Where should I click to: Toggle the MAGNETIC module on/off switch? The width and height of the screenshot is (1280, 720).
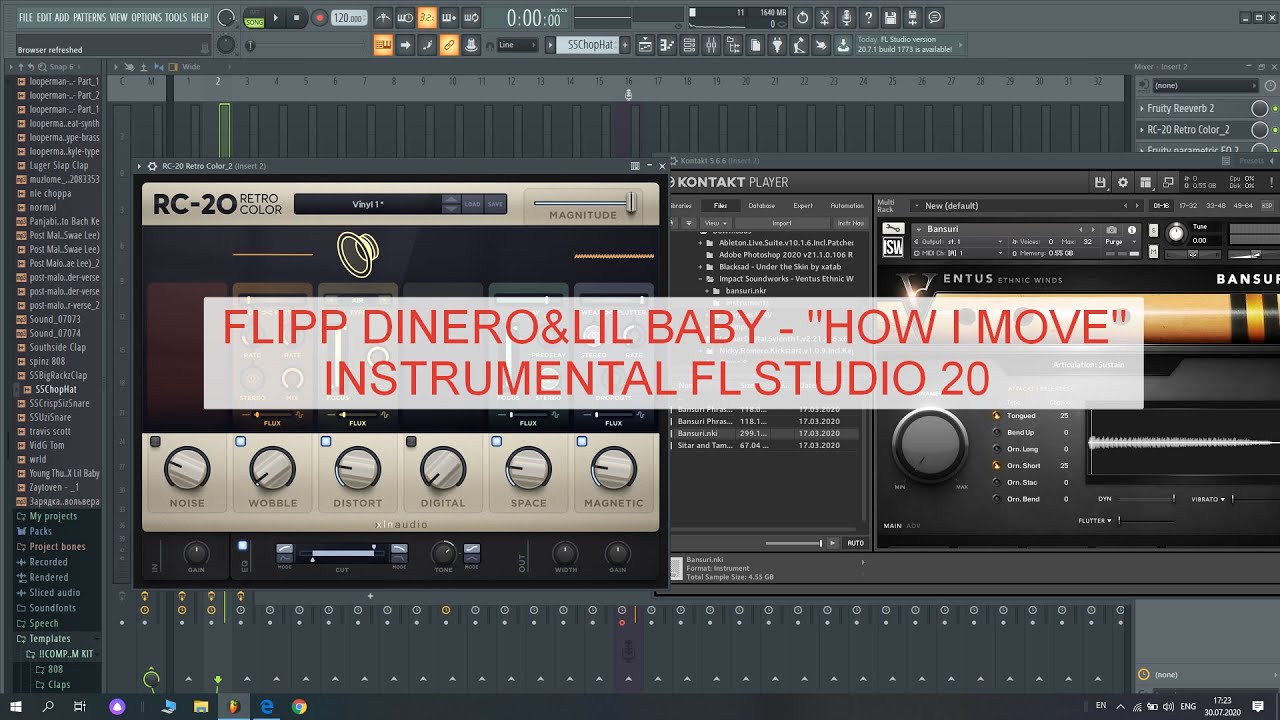tap(582, 441)
